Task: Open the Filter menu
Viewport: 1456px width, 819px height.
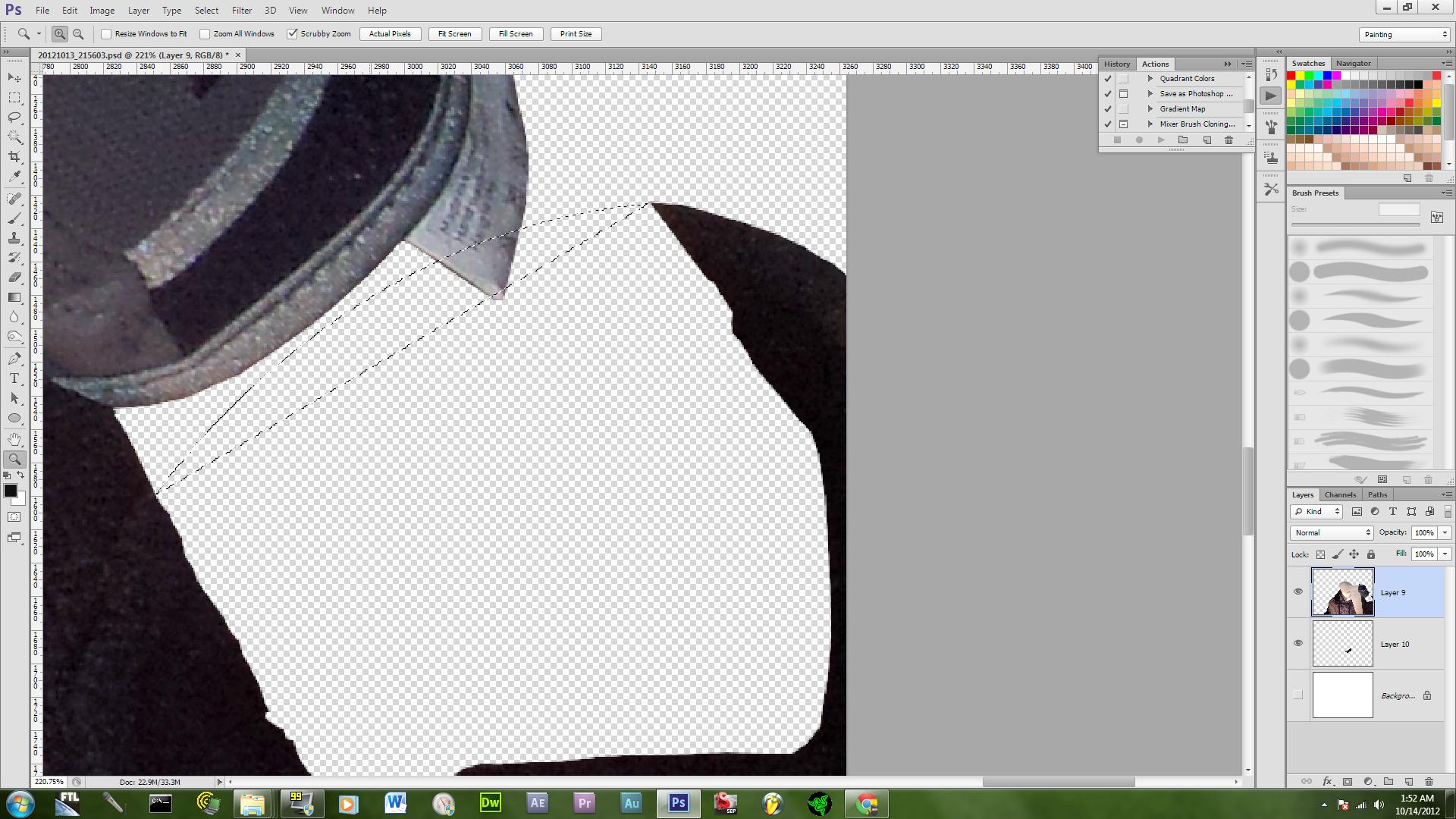Action: tap(241, 11)
